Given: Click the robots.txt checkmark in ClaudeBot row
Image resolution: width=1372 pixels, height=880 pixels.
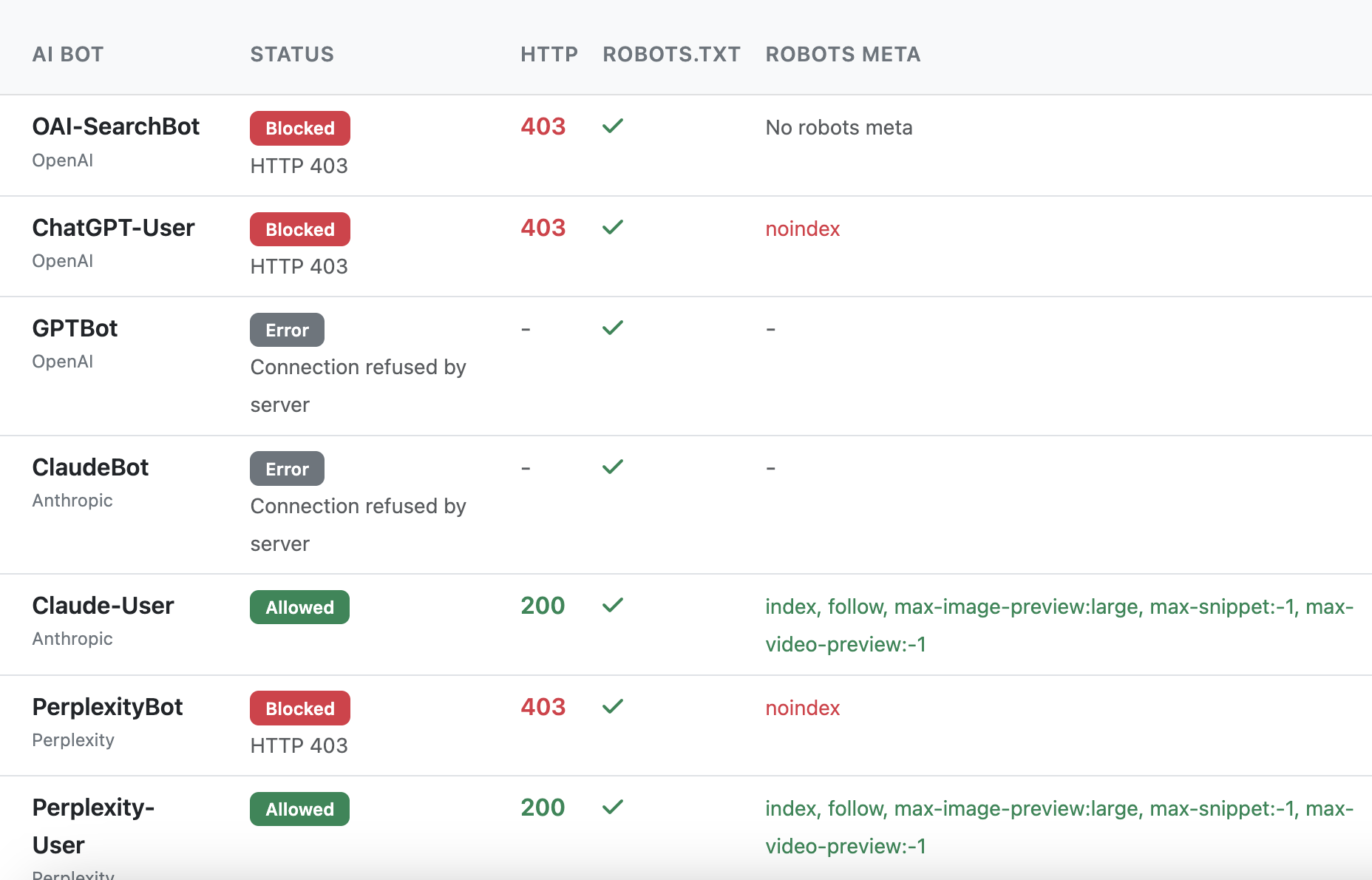Looking at the screenshot, I should 613,467.
